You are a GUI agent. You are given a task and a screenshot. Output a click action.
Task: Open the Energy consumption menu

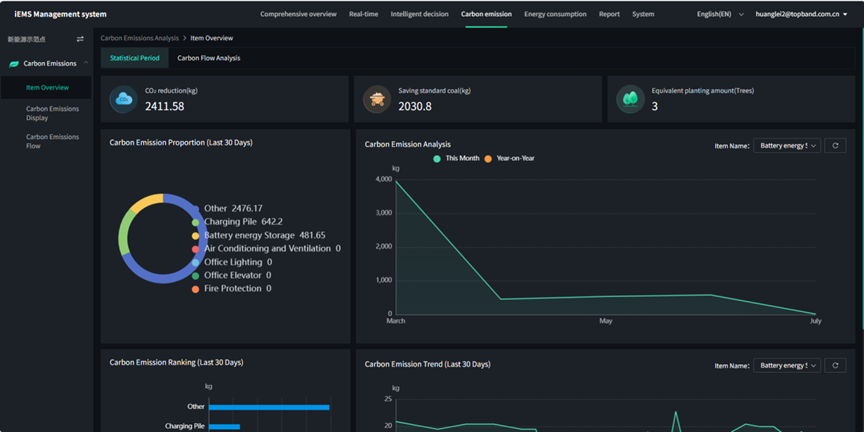(x=555, y=15)
